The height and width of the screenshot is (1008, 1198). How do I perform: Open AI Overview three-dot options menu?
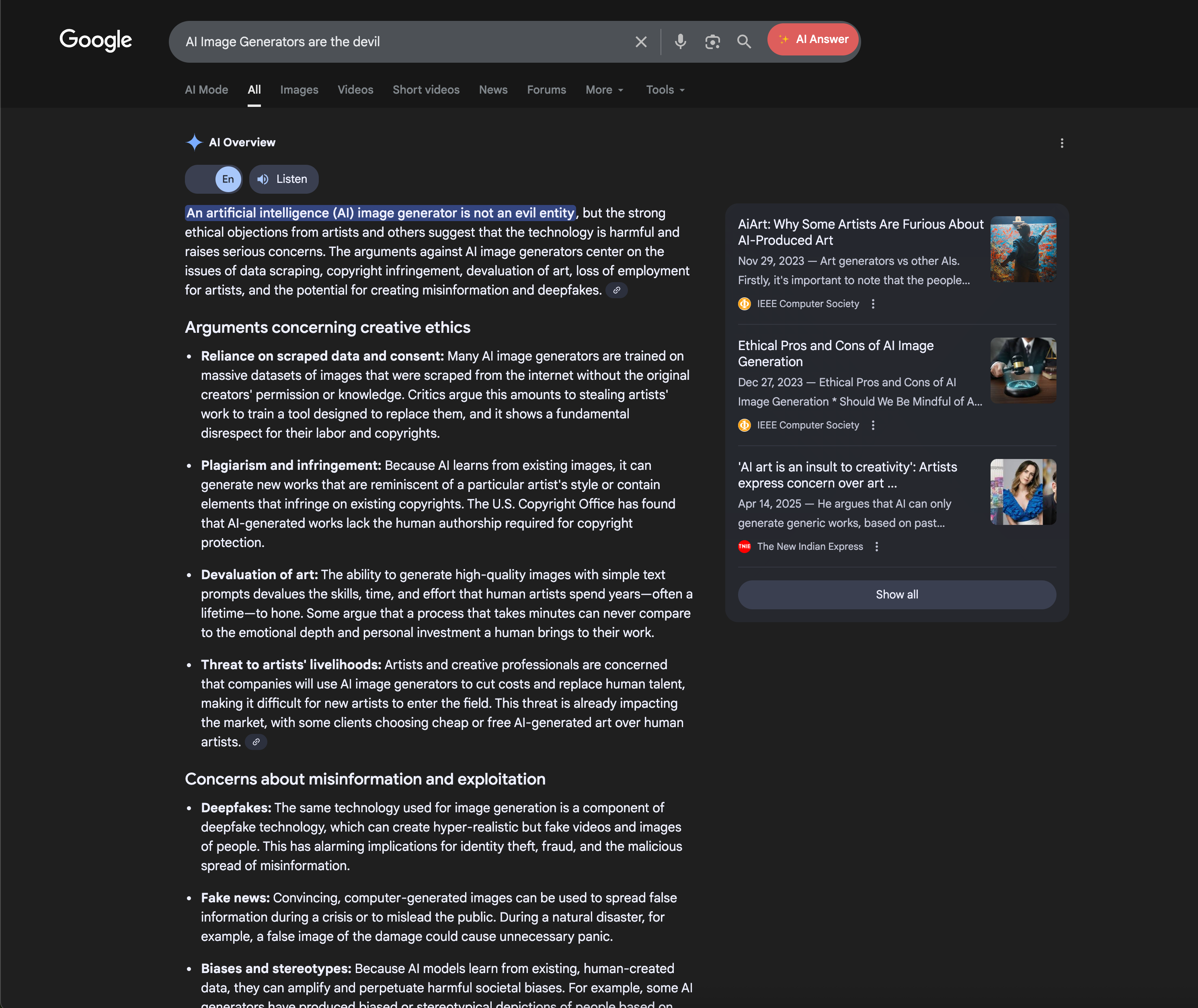[1061, 143]
